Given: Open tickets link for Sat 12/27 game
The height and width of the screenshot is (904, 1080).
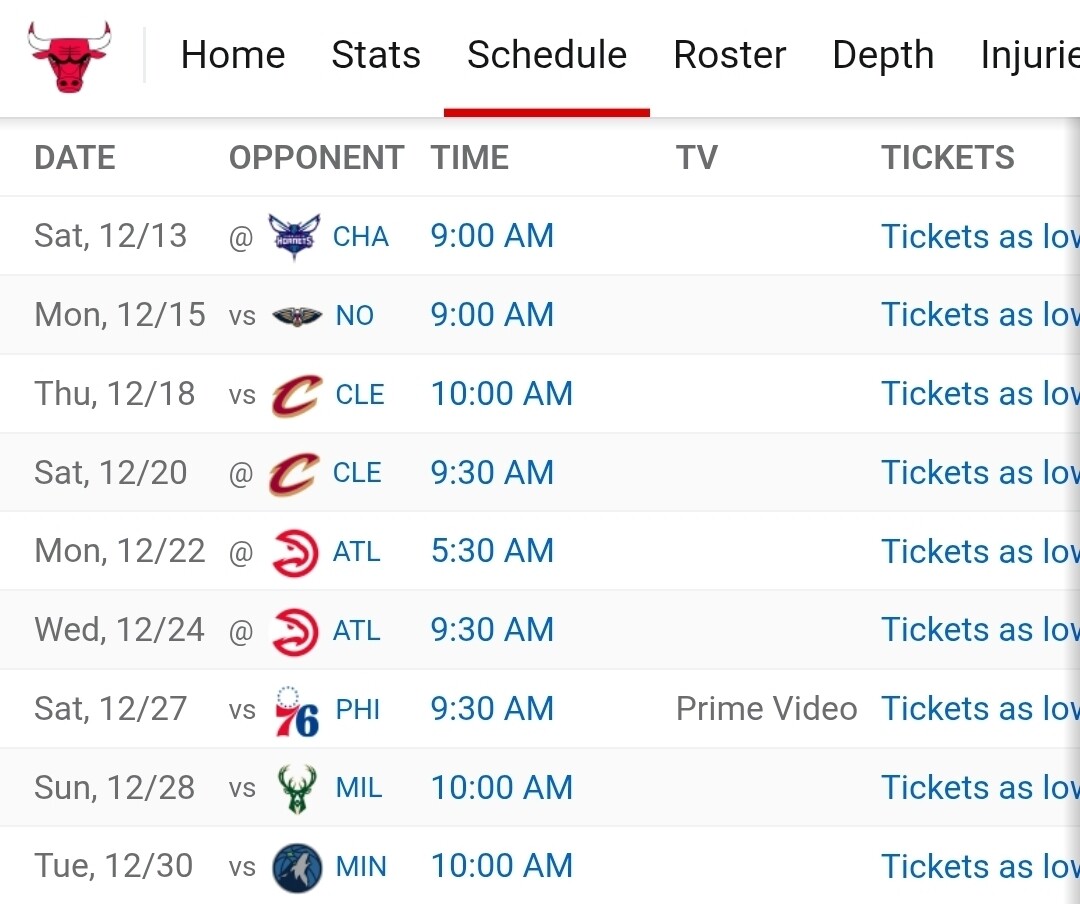Looking at the screenshot, I should pos(979,709).
